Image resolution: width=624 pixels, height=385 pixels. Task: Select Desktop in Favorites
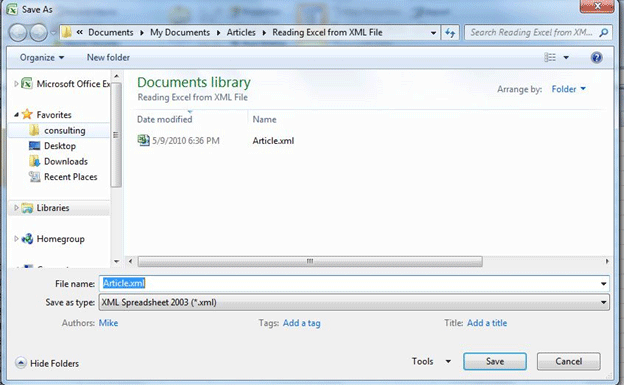click(x=60, y=146)
